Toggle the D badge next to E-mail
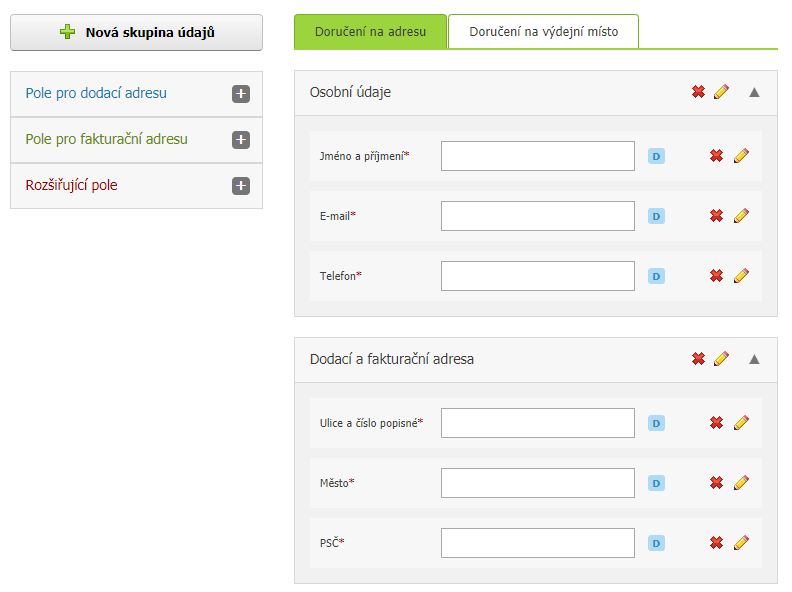 click(656, 216)
